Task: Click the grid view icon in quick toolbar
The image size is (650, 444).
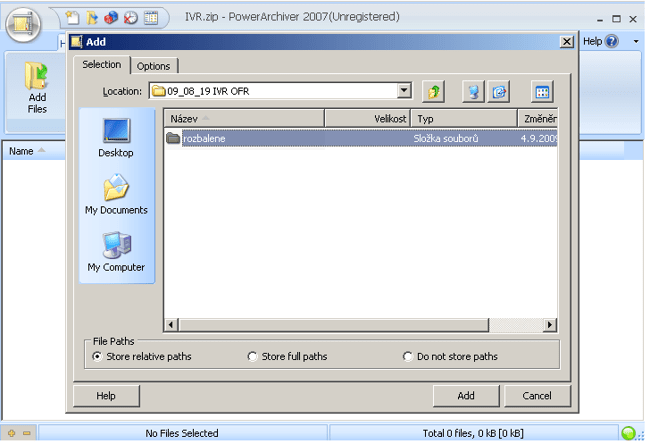Action: tap(151, 17)
